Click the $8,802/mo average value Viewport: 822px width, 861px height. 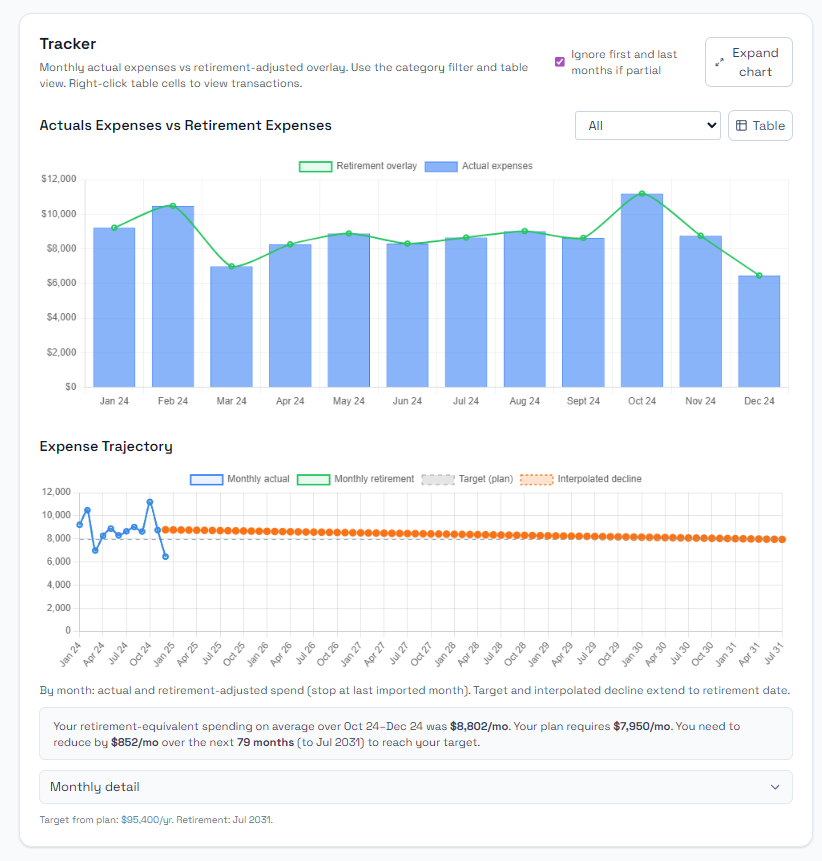click(x=479, y=726)
